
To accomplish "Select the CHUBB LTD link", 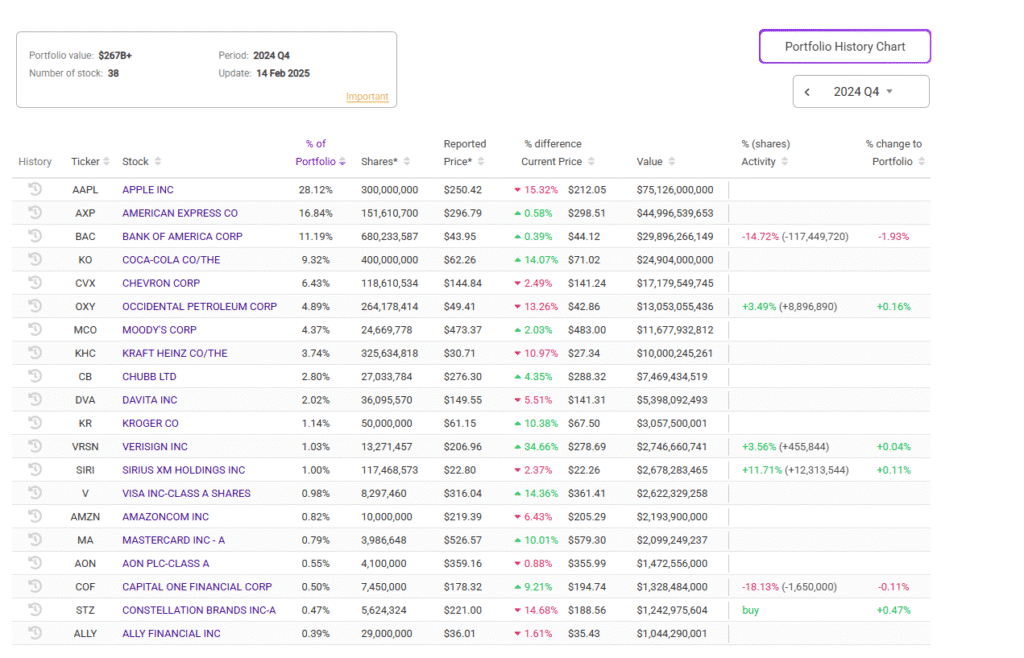I will (149, 377).
